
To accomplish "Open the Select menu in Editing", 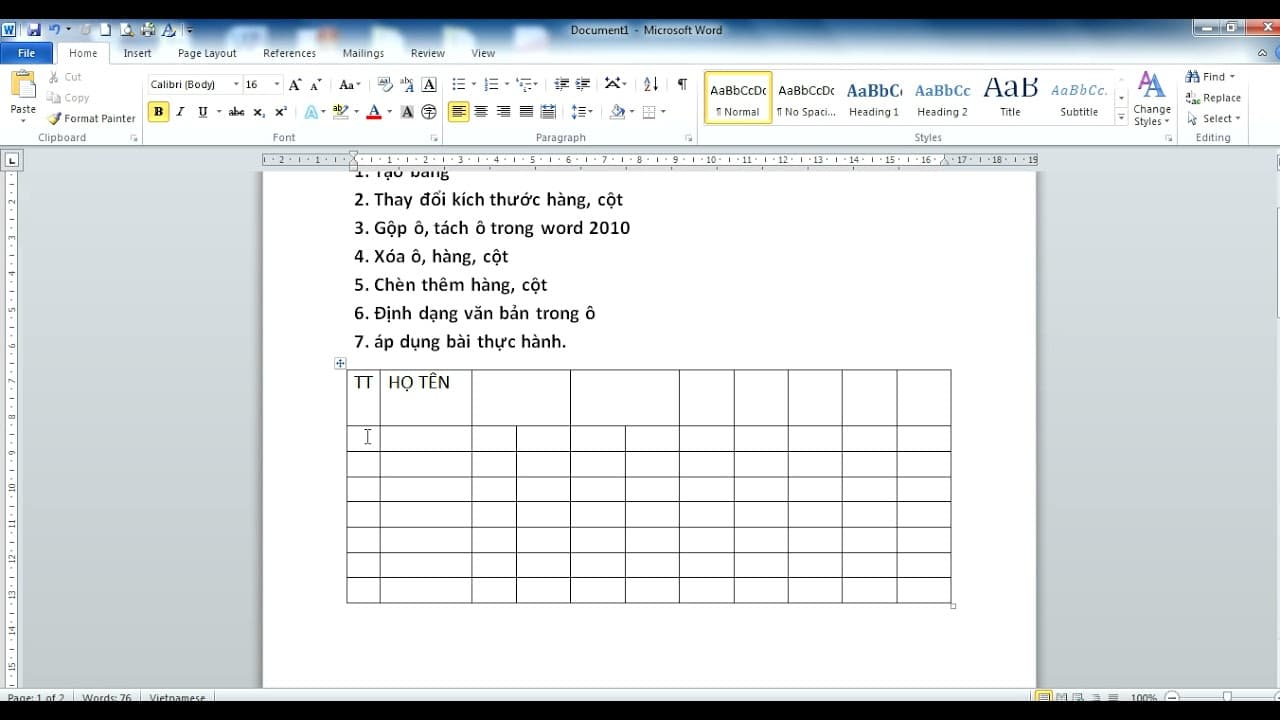I will pyautogui.click(x=1213, y=119).
